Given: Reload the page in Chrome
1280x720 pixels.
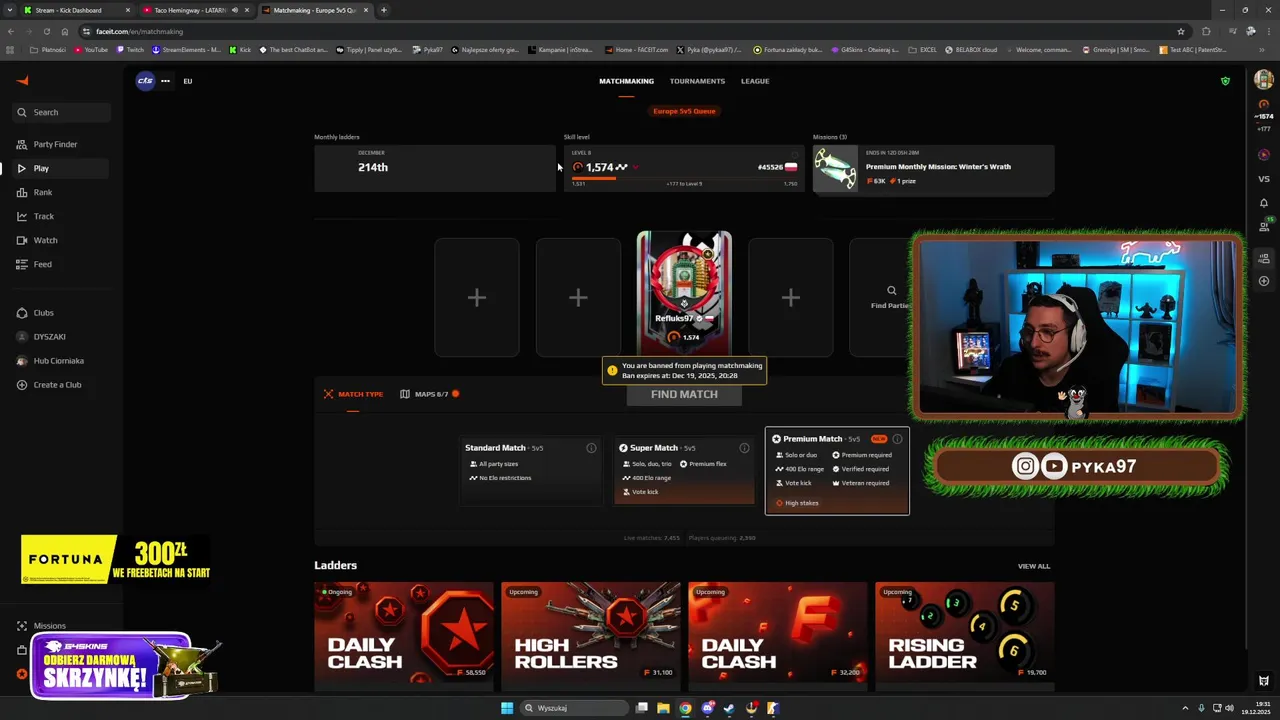Looking at the screenshot, I should (x=46, y=31).
